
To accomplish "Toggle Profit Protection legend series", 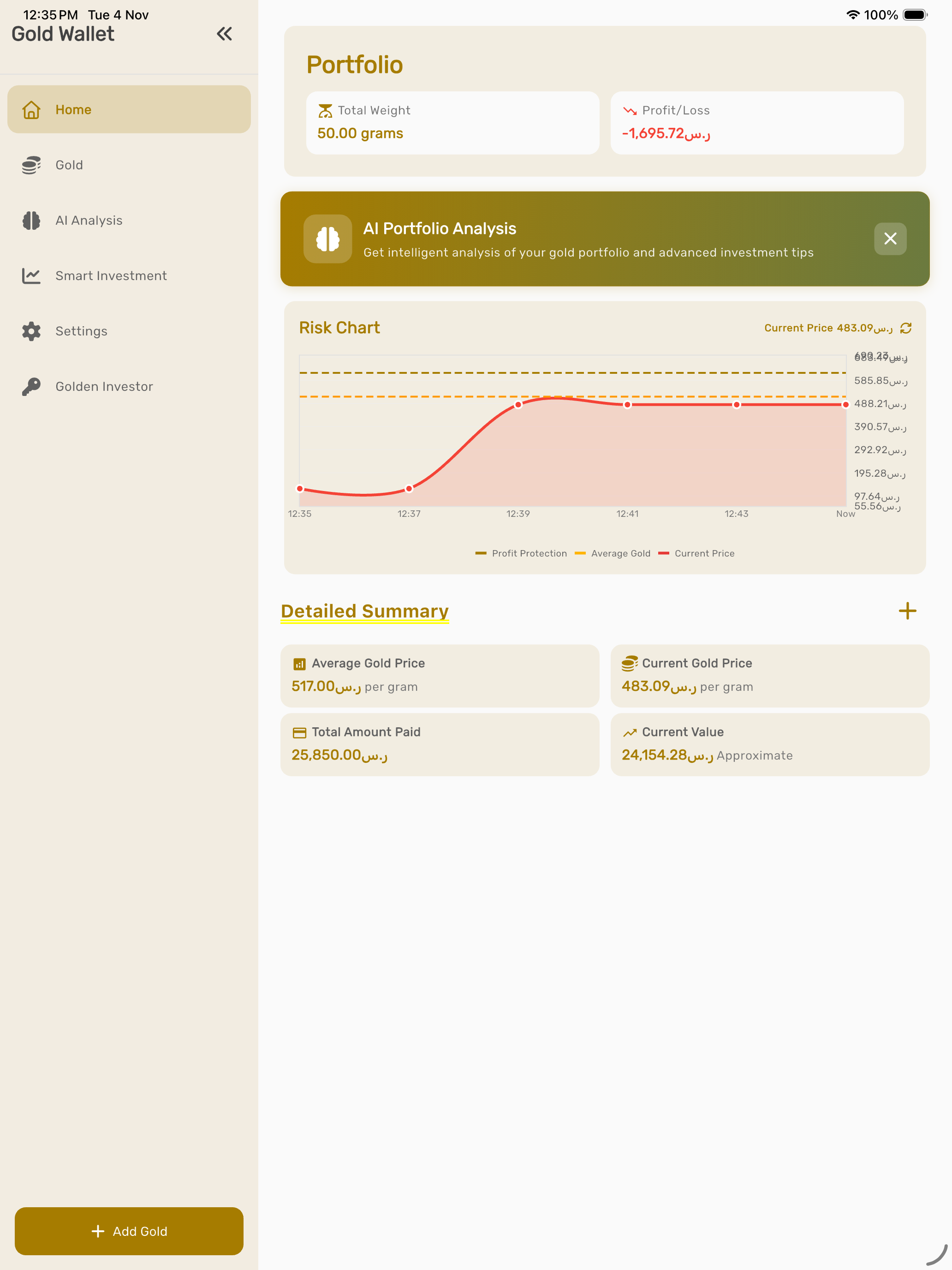I will pyautogui.click(x=521, y=553).
